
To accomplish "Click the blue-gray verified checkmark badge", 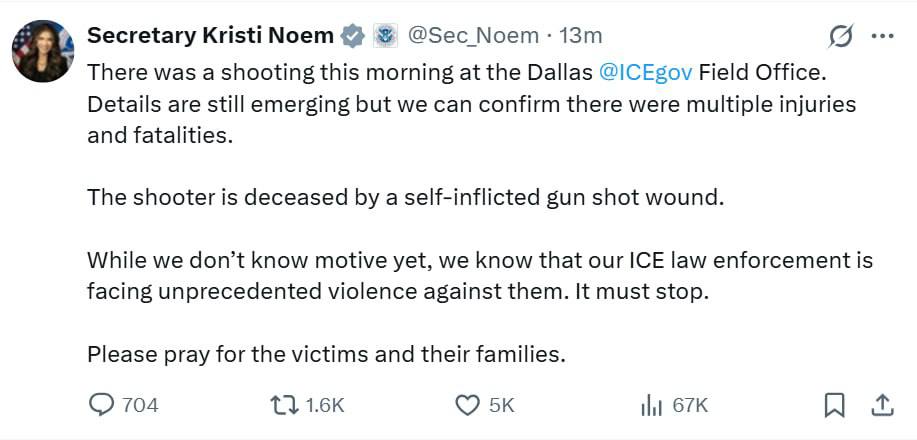I will pos(353,36).
